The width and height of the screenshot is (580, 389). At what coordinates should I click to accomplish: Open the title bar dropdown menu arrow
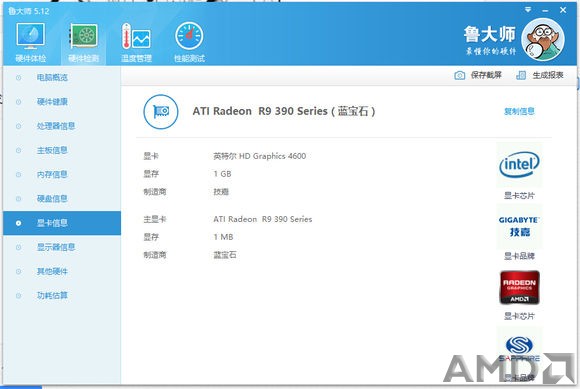528,10
